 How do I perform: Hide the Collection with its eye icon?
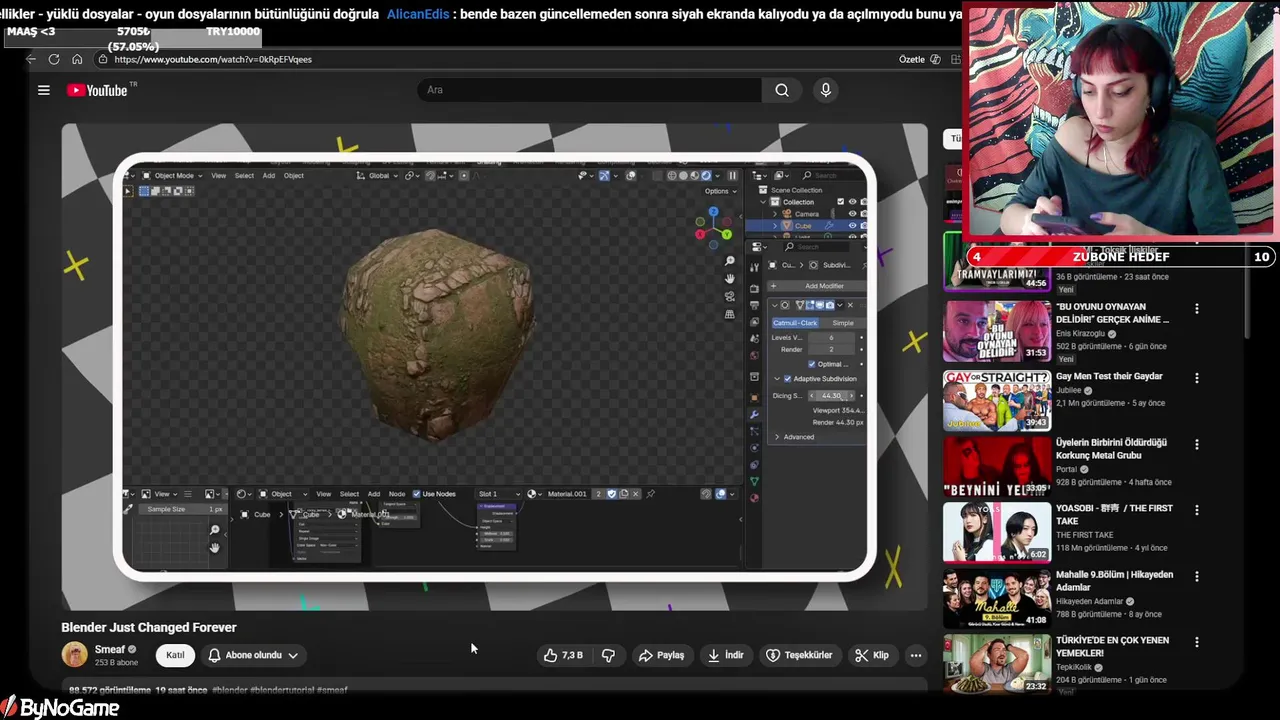[852, 202]
